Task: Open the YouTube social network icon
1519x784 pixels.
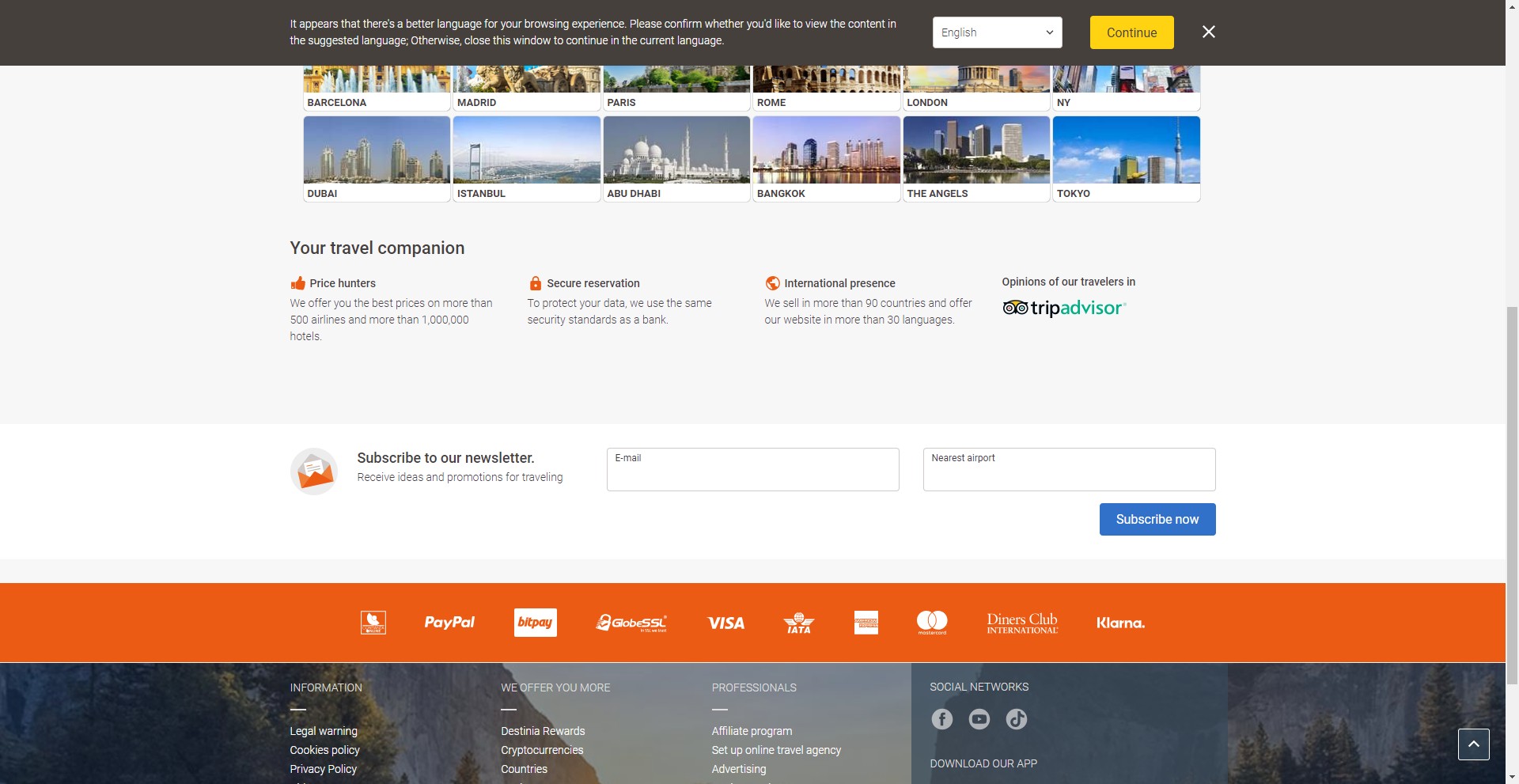Action: 979,719
